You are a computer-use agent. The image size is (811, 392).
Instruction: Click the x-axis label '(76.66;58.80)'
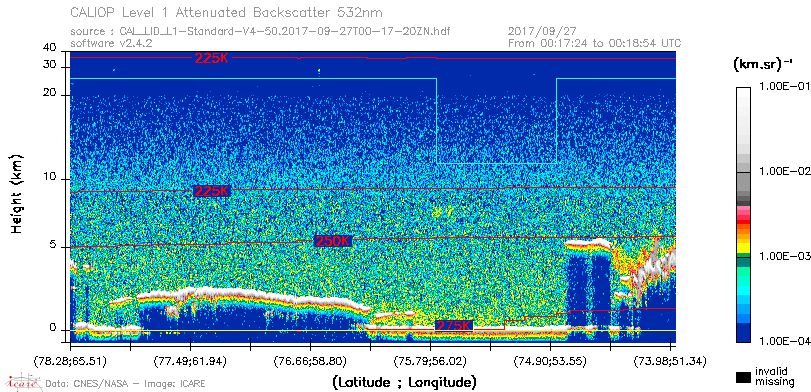click(x=310, y=360)
